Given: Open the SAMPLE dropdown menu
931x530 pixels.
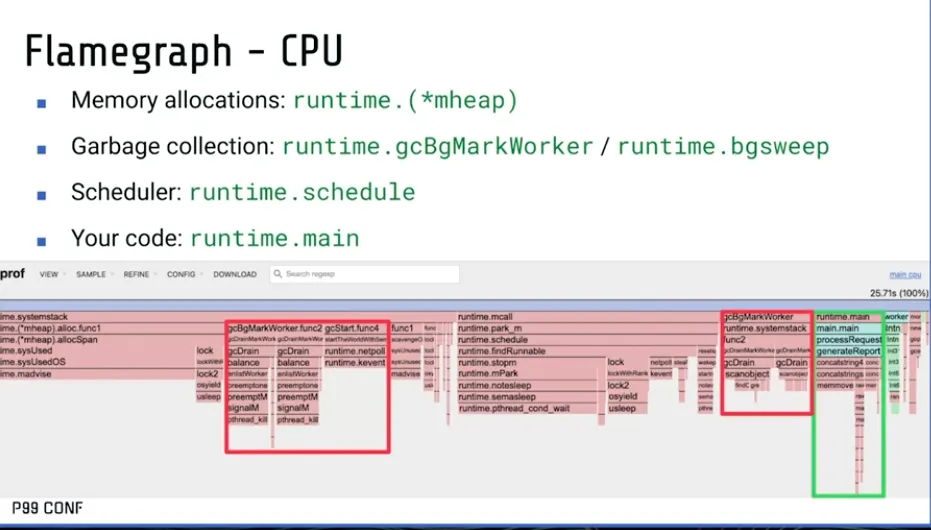Looking at the screenshot, I should pos(91,274).
